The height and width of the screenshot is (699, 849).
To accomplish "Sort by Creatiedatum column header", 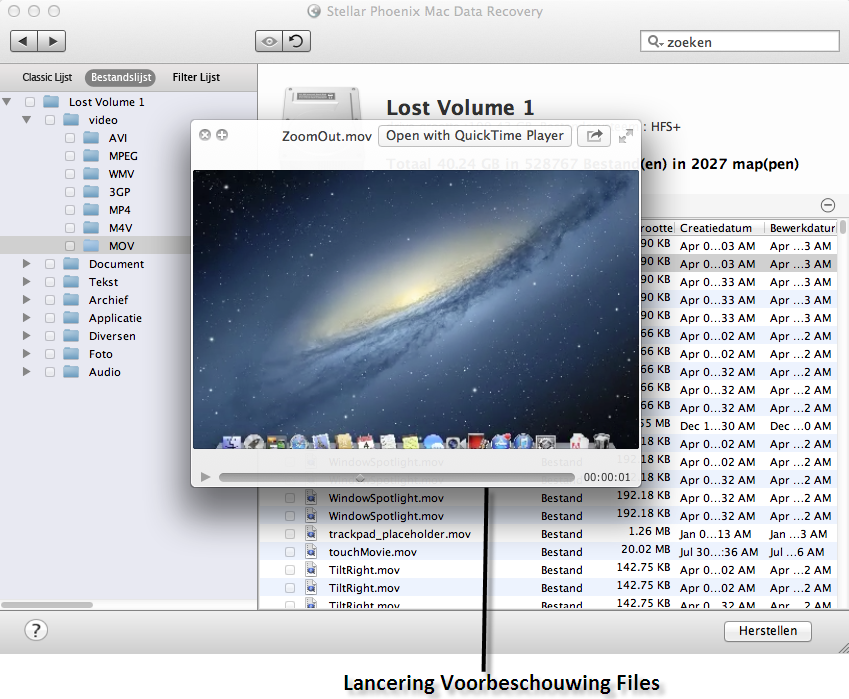I will tap(719, 228).
